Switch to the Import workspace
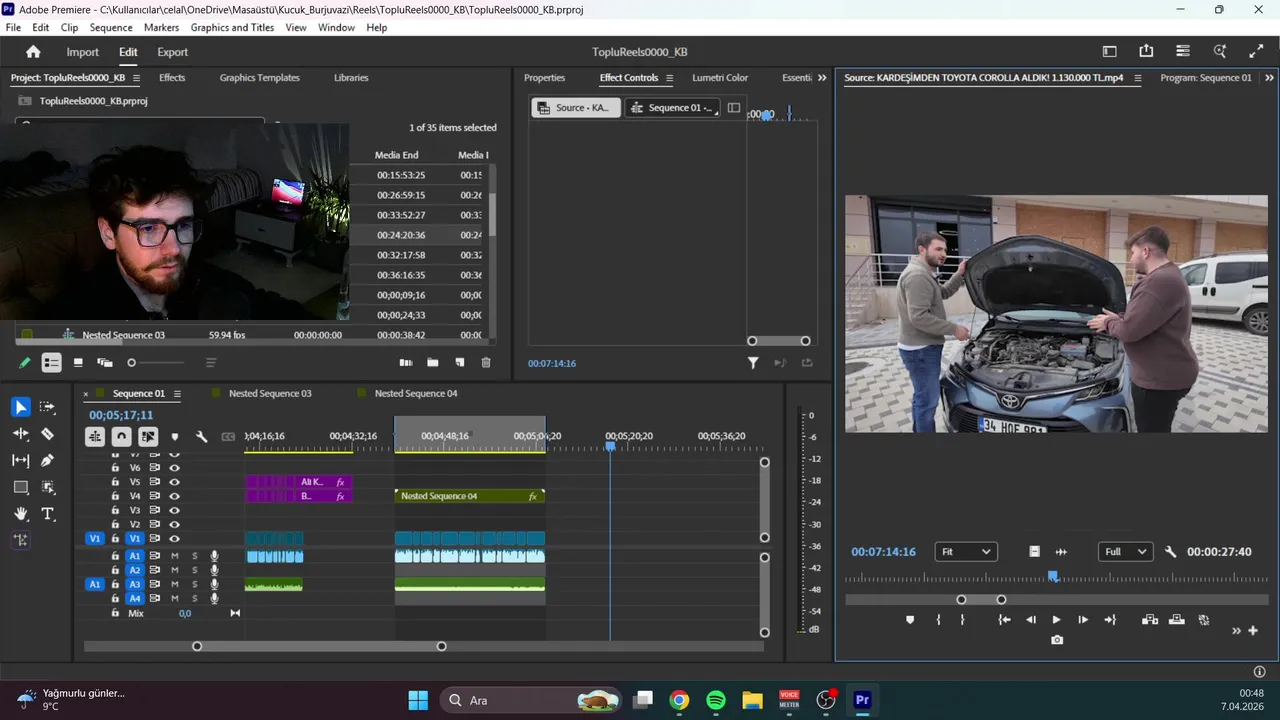This screenshot has height=720, width=1280. pyautogui.click(x=83, y=52)
